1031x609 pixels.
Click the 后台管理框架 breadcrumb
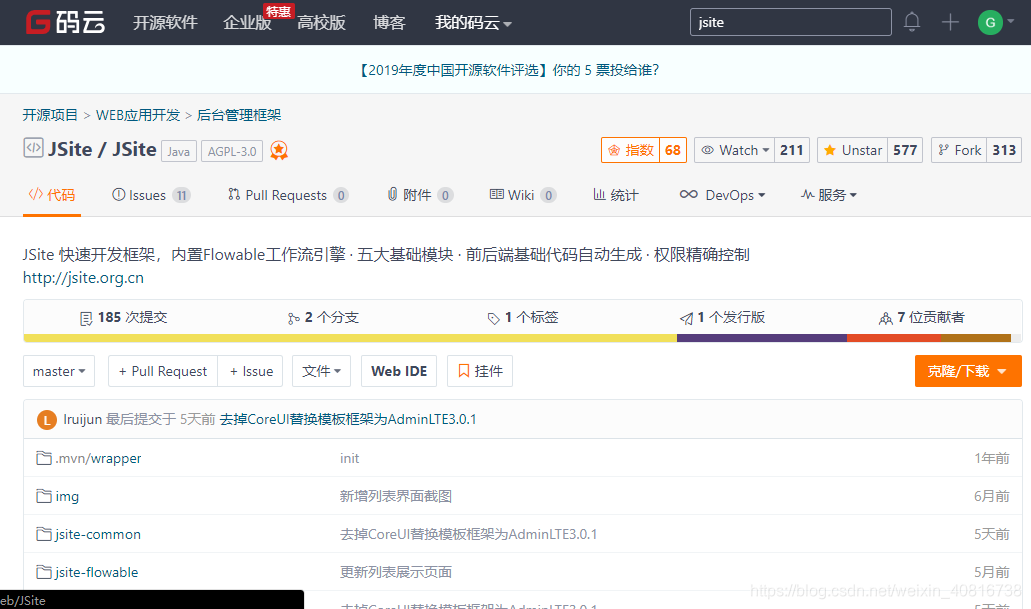[239, 115]
